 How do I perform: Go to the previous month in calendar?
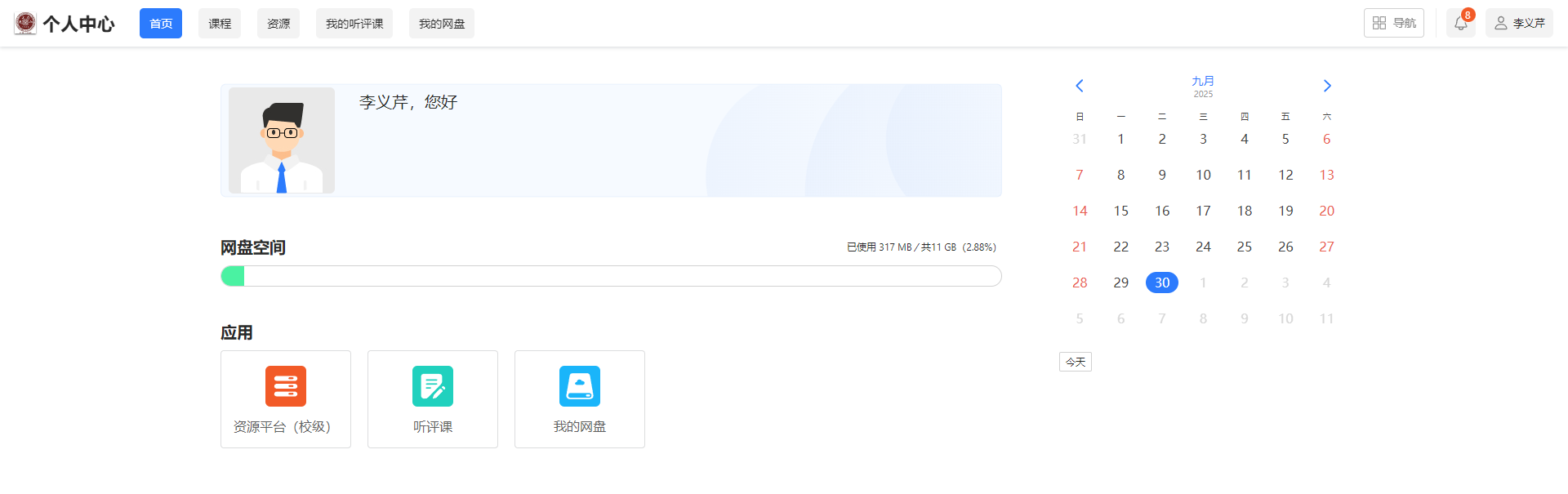coord(1079,86)
